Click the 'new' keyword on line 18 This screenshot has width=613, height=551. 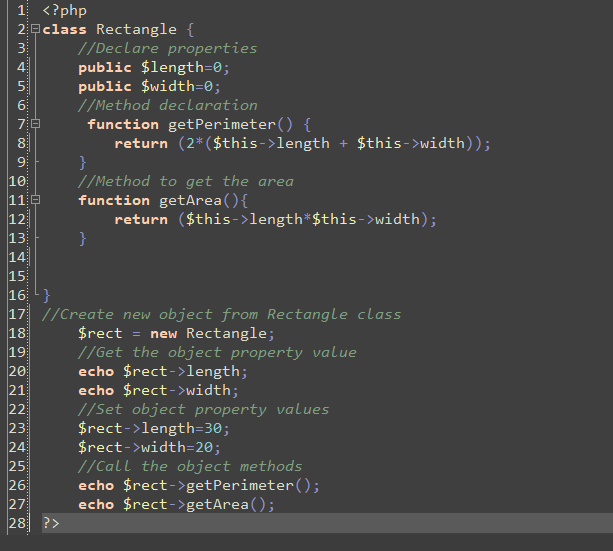pos(163,334)
